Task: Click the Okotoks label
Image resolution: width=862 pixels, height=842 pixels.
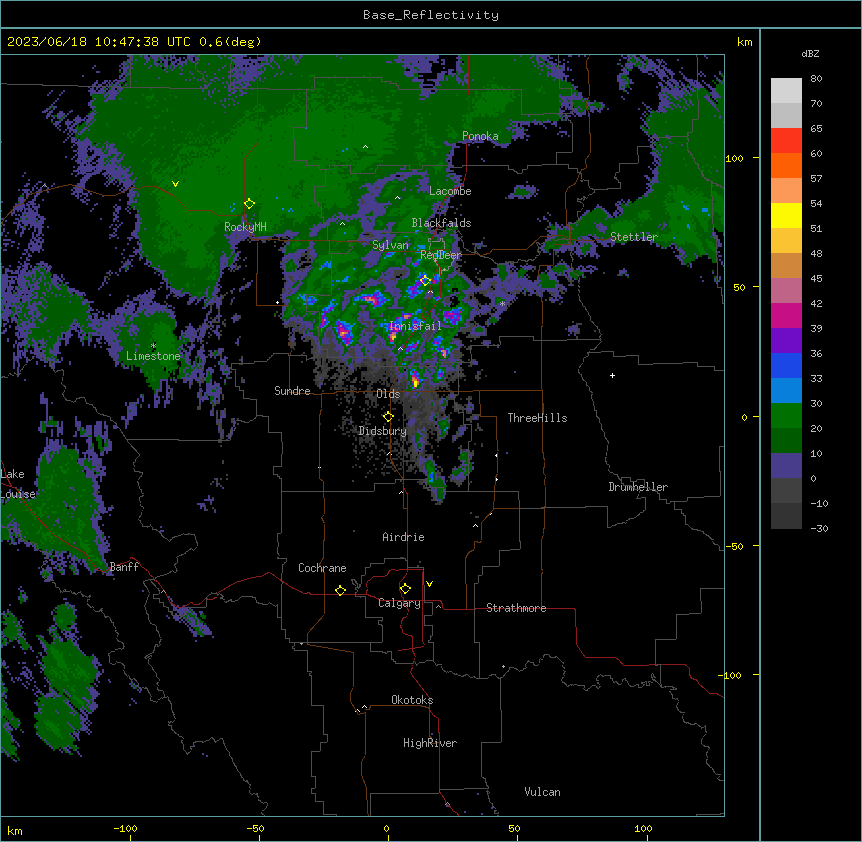Action: coord(412,700)
